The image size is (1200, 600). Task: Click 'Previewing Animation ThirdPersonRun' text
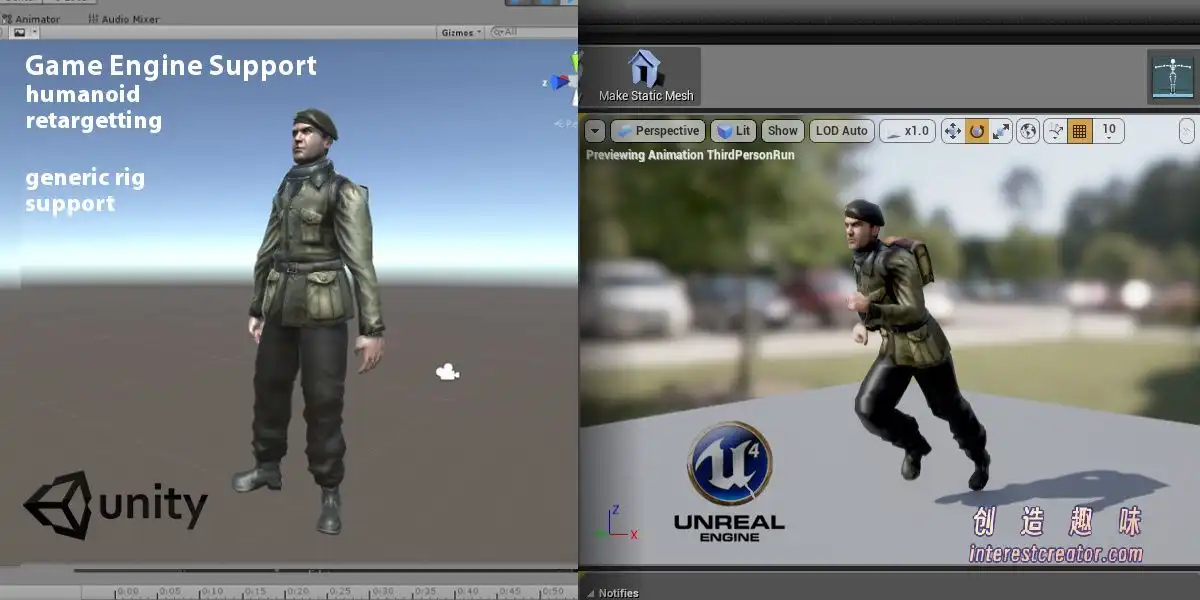pyautogui.click(x=692, y=155)
